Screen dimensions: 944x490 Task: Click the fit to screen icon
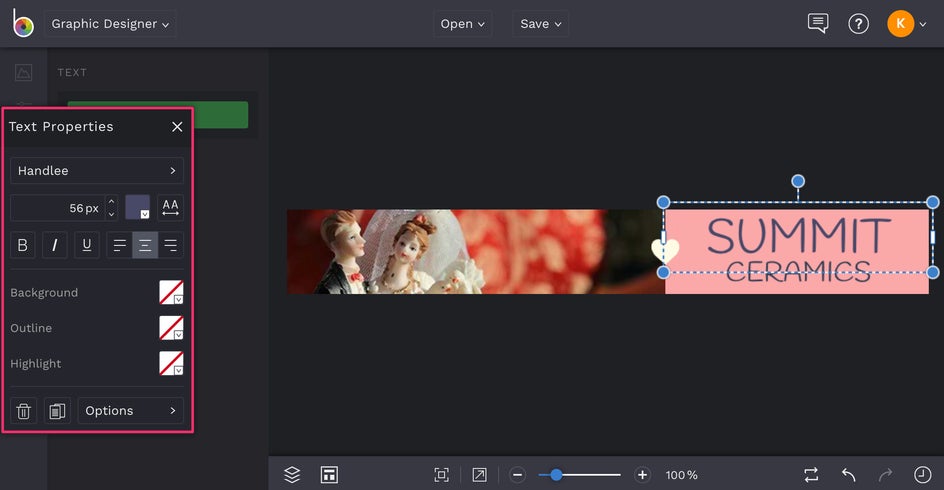click(441, 475)
